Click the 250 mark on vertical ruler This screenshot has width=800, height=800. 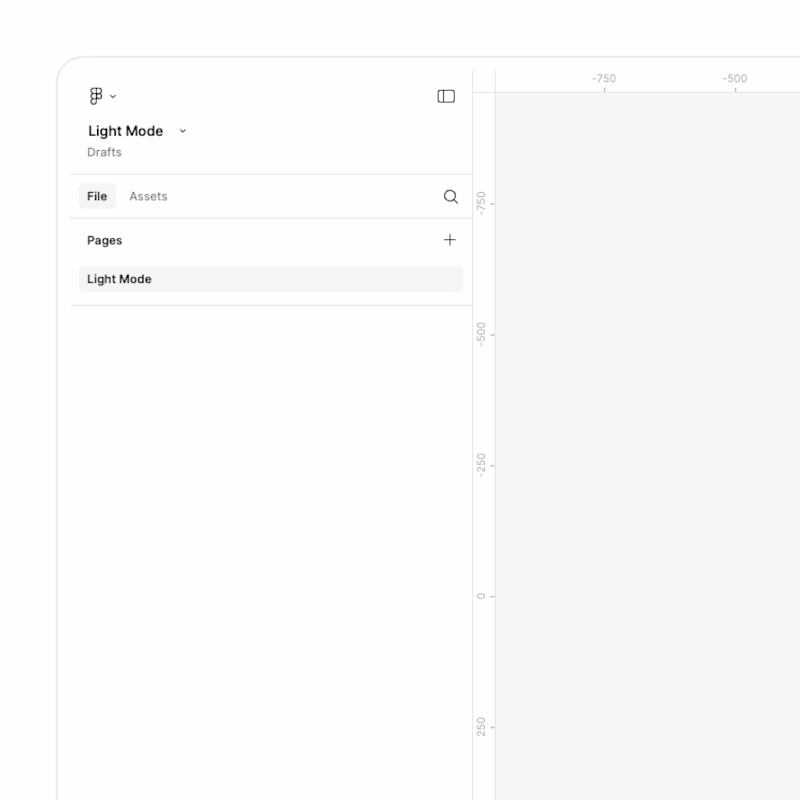[481, 727]
